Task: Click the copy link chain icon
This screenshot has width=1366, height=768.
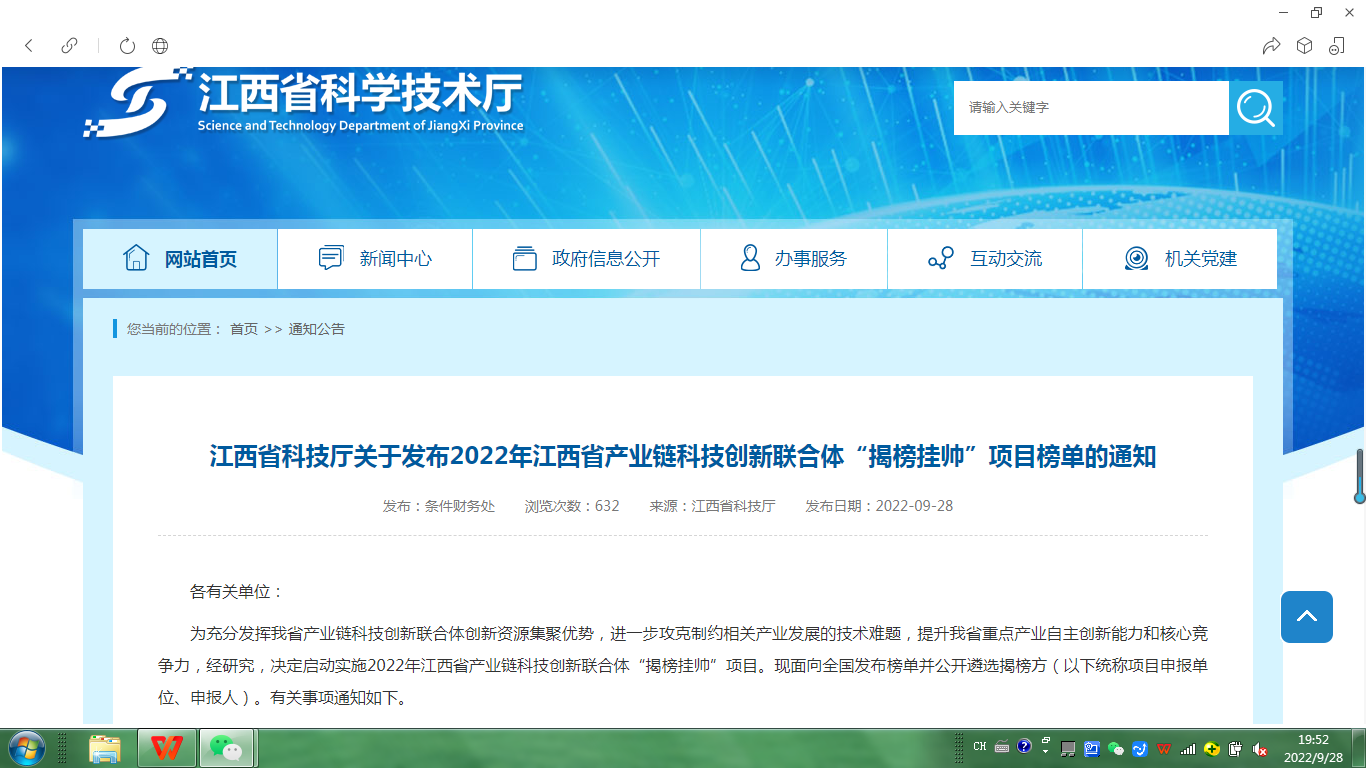Action: [x=69, y=45]
